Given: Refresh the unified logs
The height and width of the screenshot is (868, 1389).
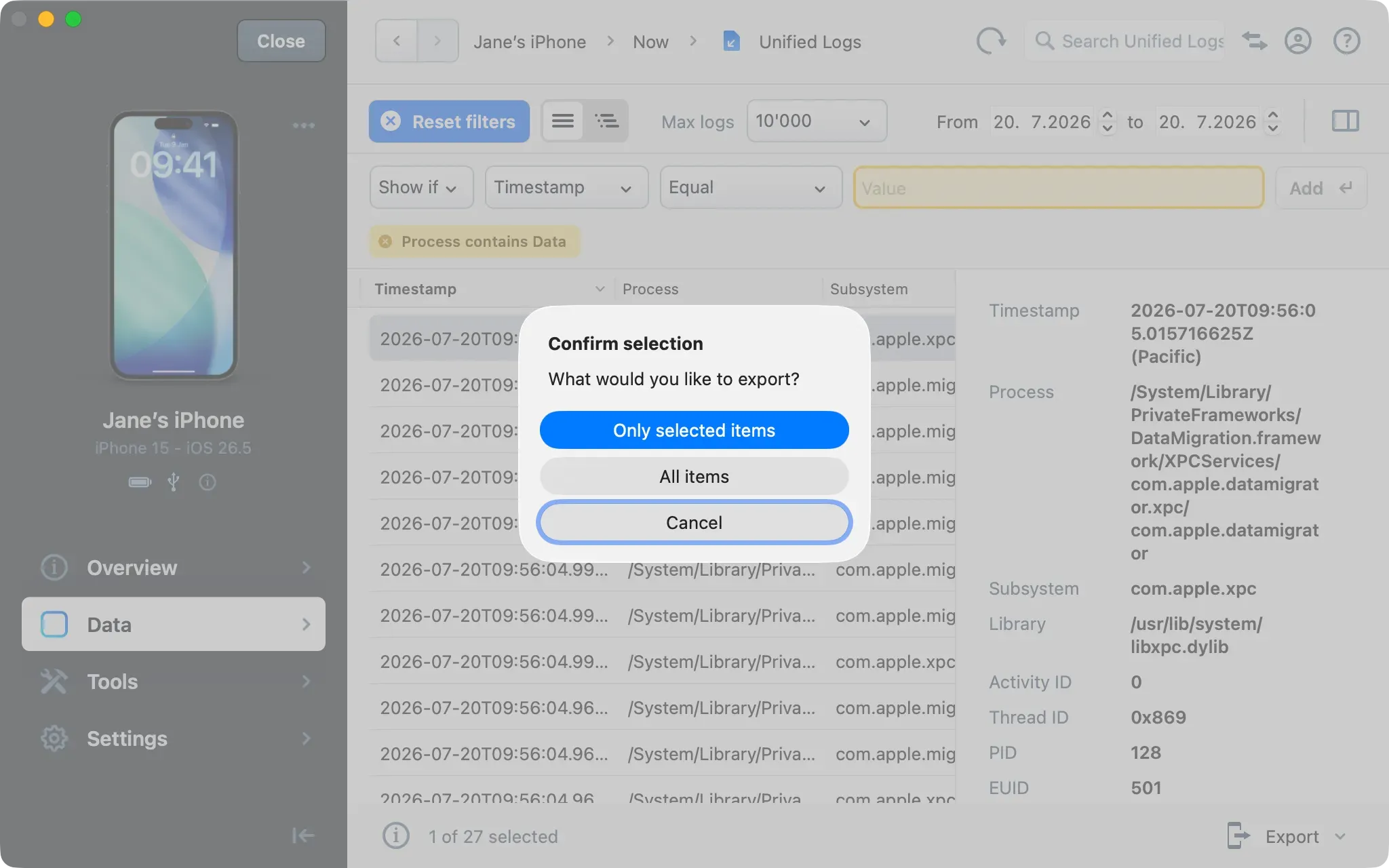Looking at the screenshot, I should [991, 41].
